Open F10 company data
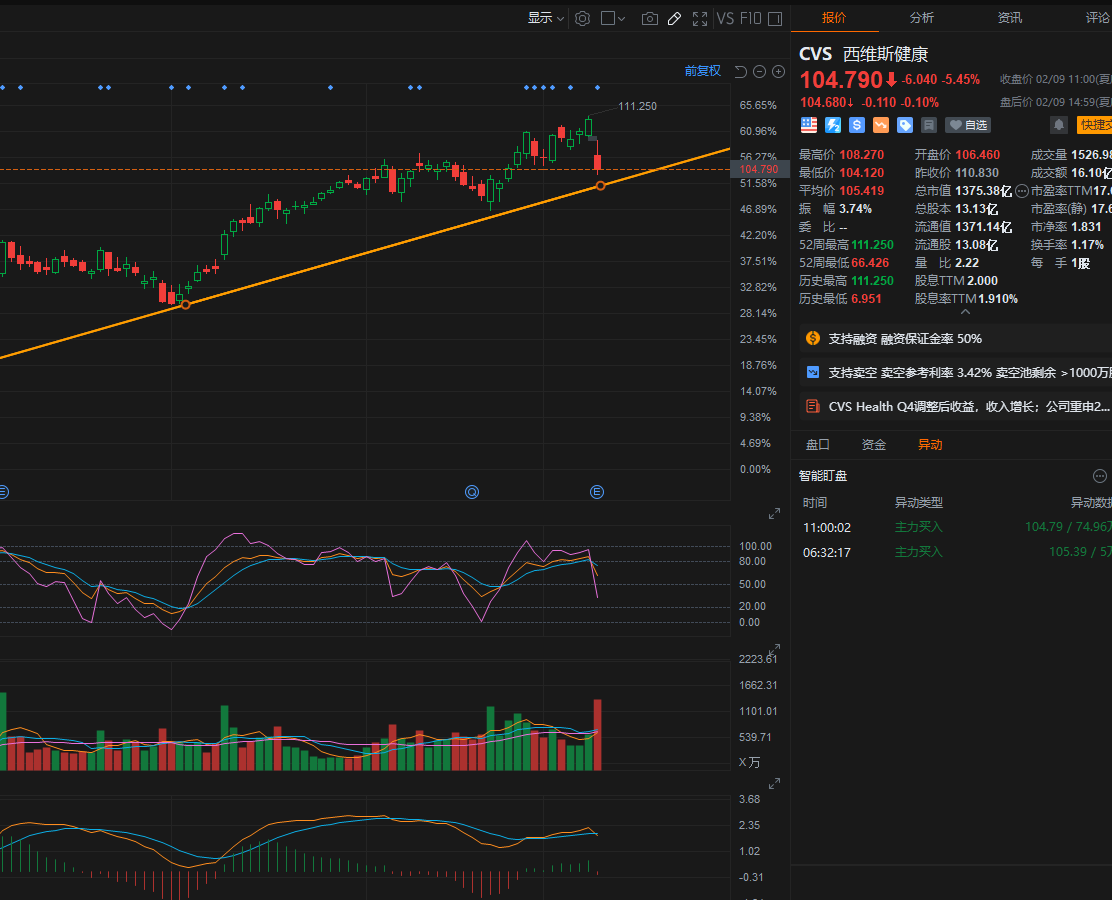The height and width of the screenshot is (900, 1112). click(750, 18)
